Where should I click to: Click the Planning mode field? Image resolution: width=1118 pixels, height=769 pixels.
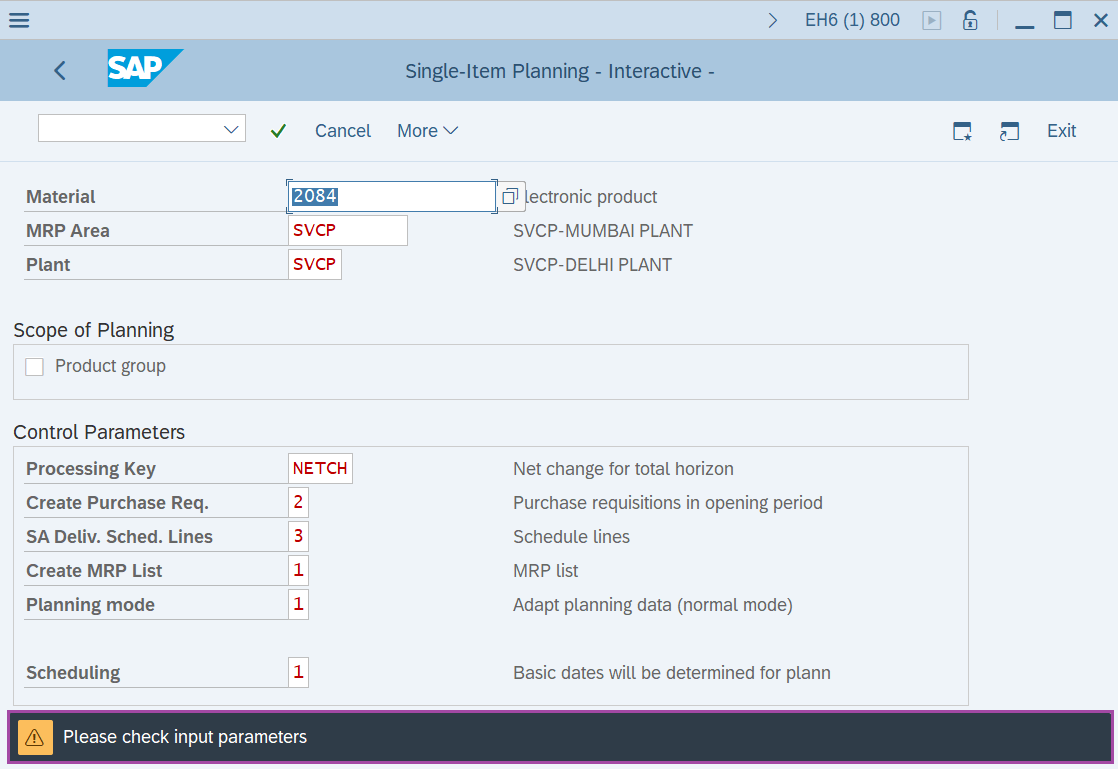click(x=298, y=605)
